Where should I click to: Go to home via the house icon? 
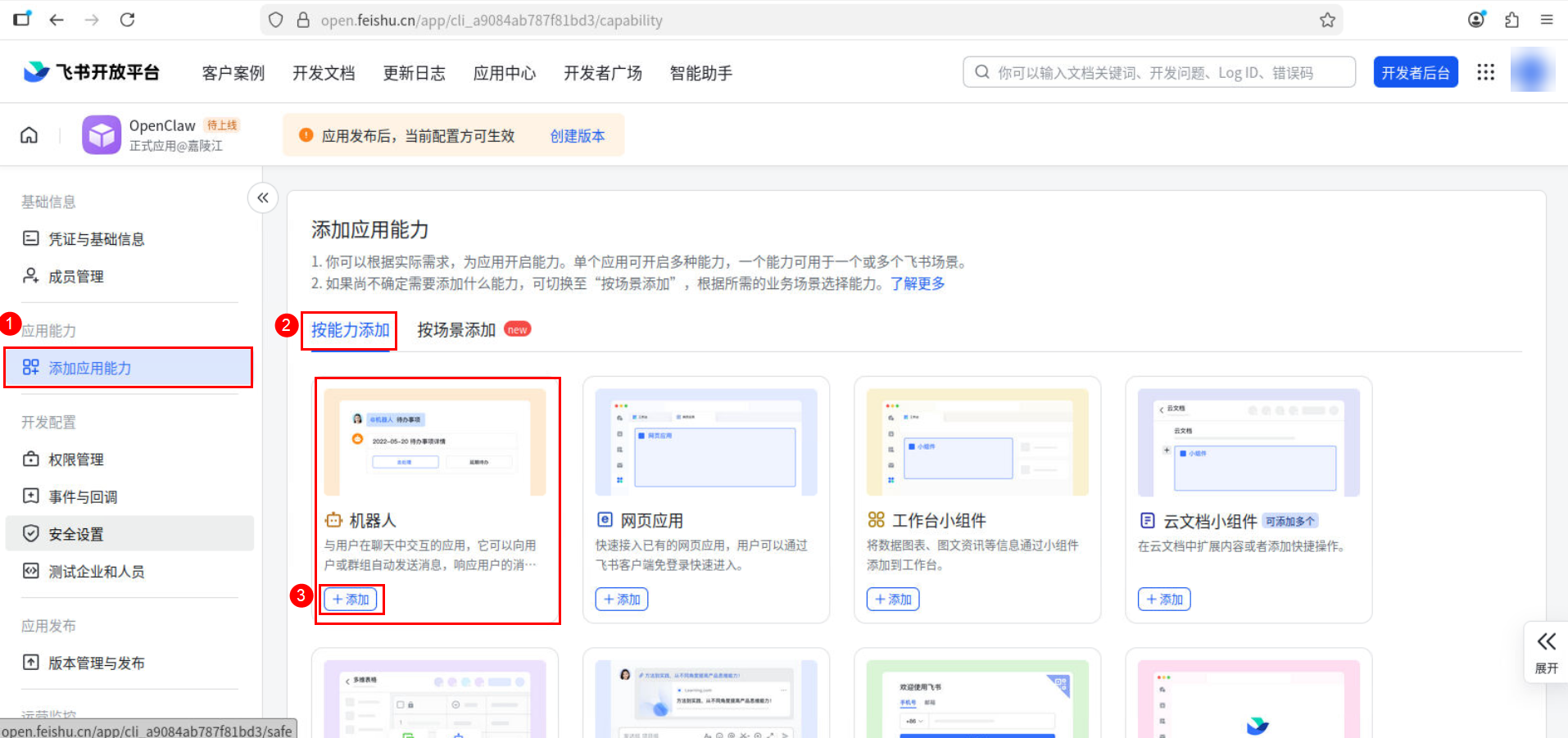pos(29,135)
